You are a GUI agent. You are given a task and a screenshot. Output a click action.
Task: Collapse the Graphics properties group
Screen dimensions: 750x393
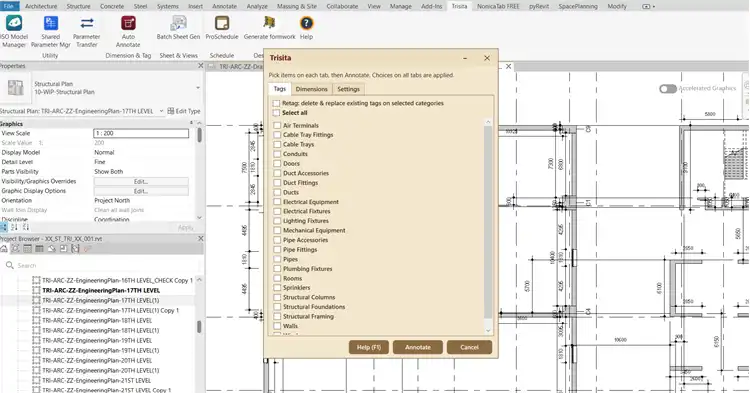(191, 123)
